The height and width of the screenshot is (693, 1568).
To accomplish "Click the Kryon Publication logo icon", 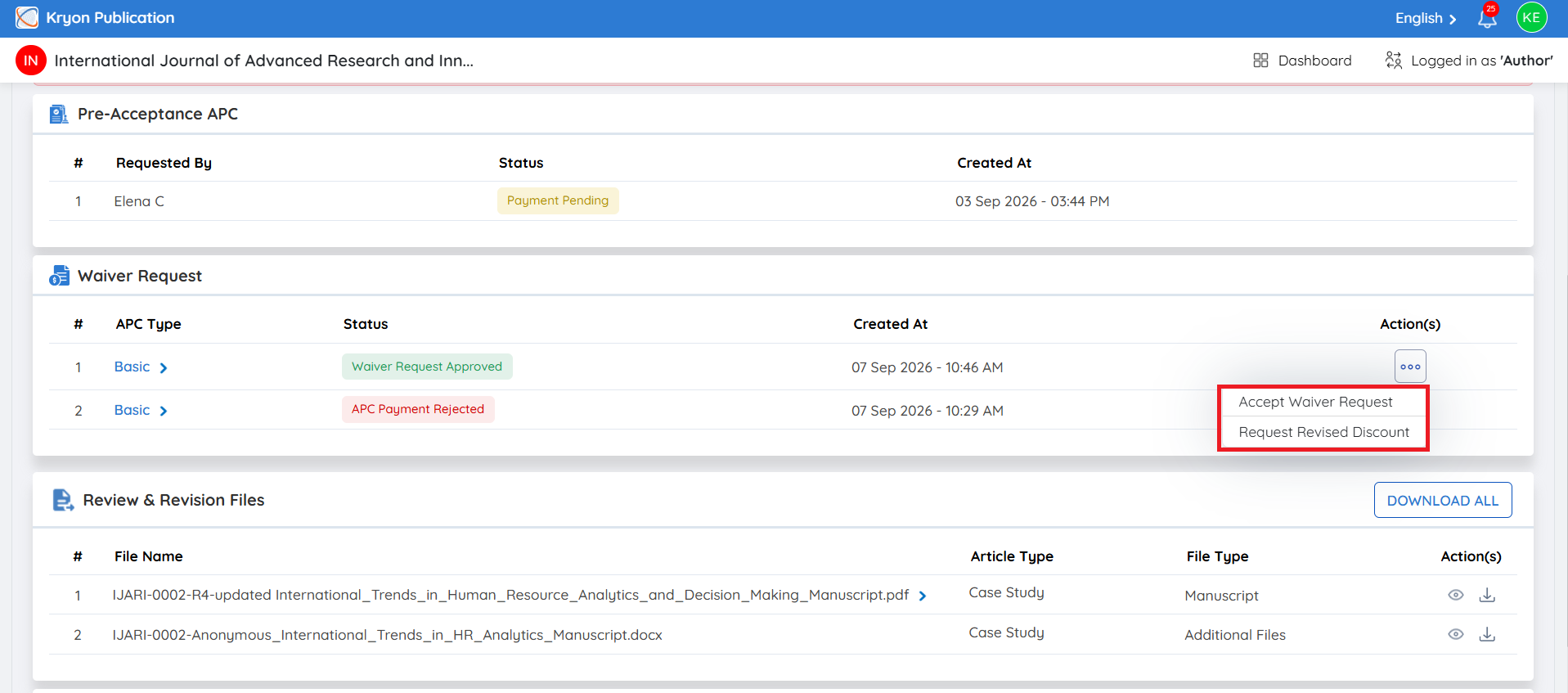I will coord(27,17).
